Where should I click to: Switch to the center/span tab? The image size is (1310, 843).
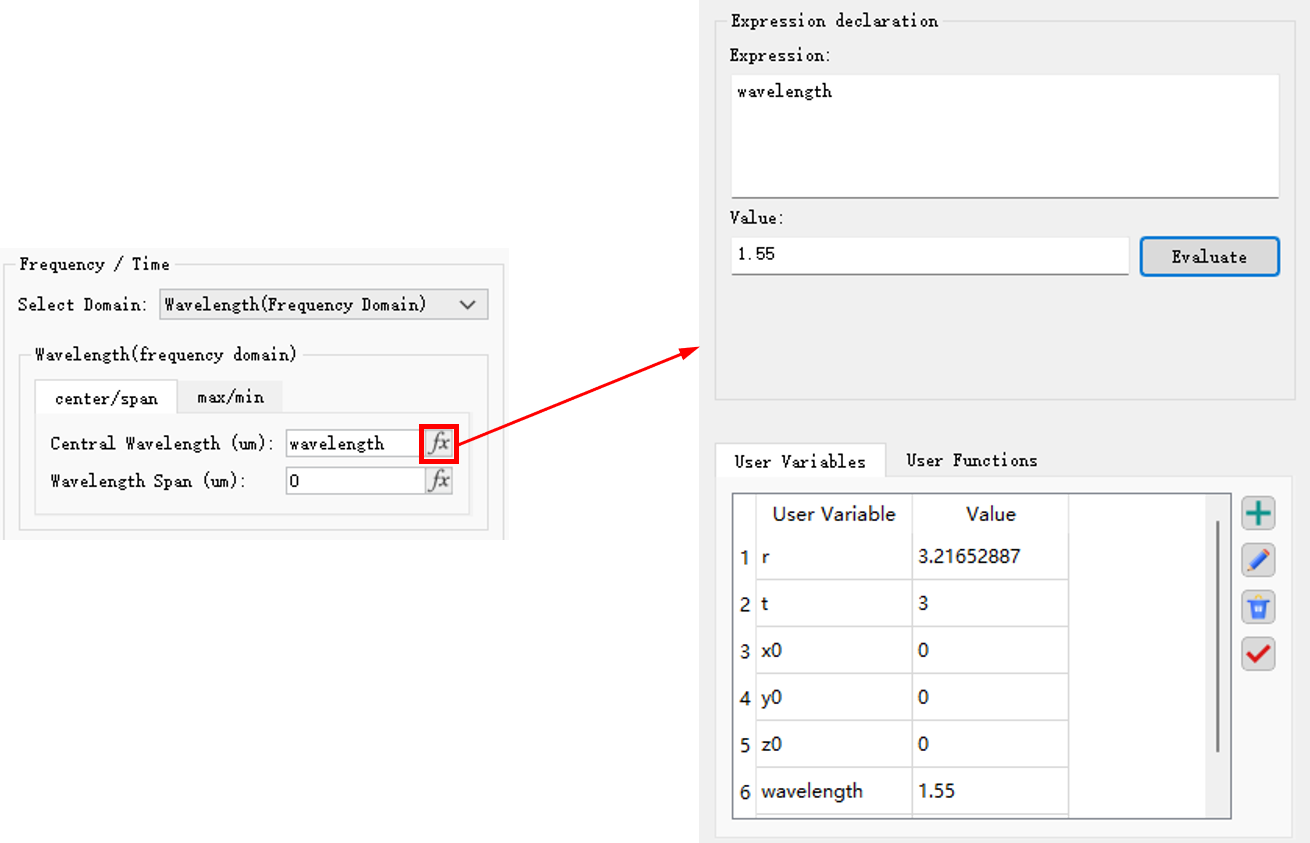(x=106, y=398)
